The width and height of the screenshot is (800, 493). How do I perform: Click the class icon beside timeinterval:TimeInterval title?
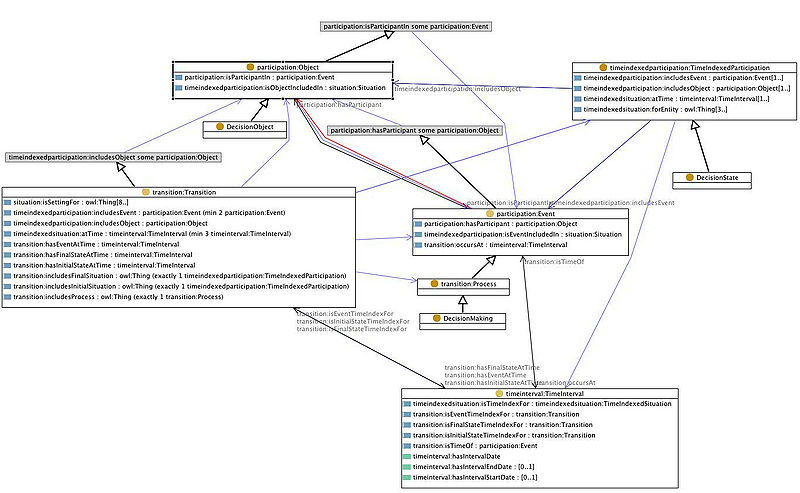[499, 394]
